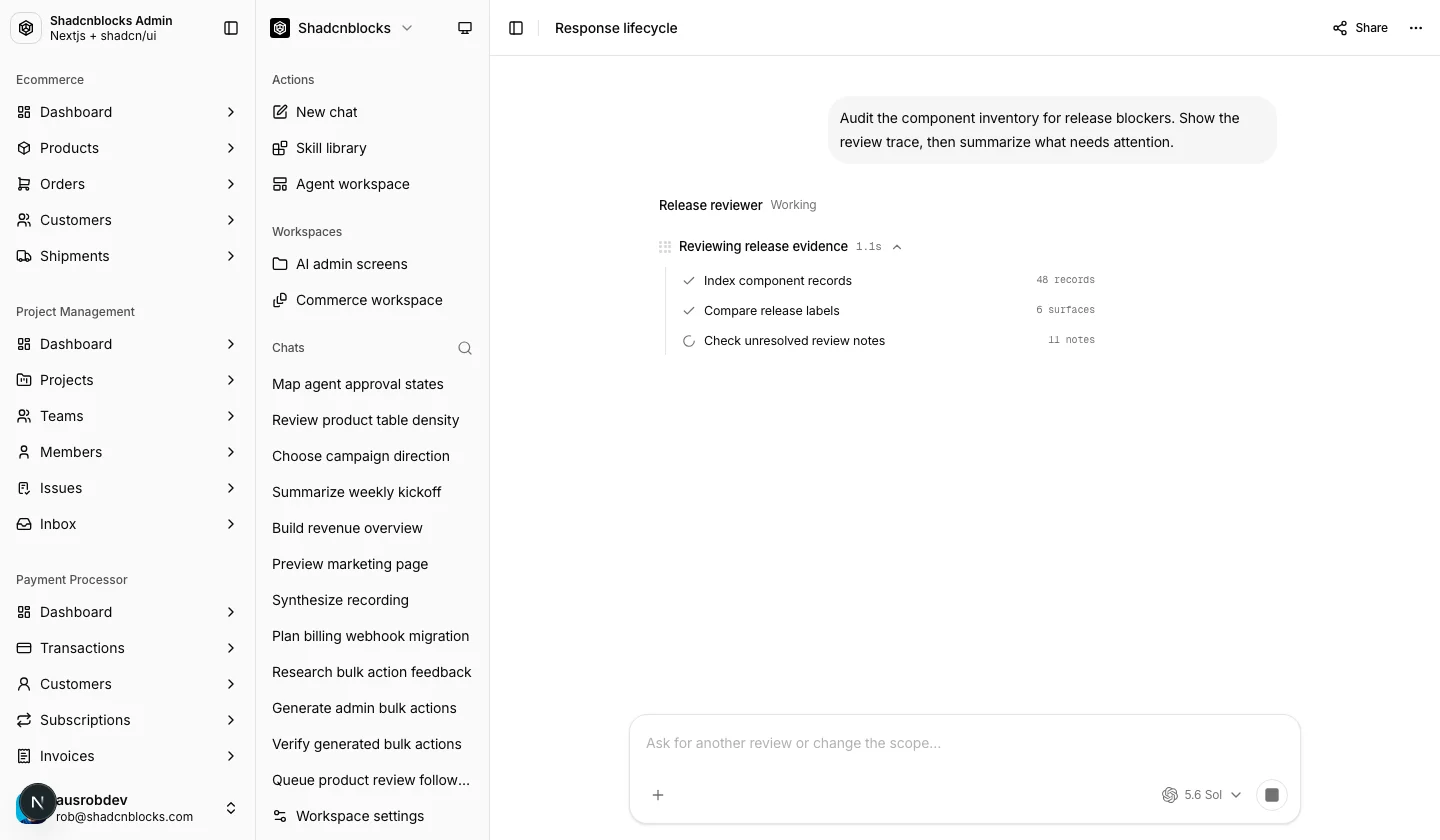Click the Teams icon in sidebar
1440x840 pixels.
coord(24,416)
